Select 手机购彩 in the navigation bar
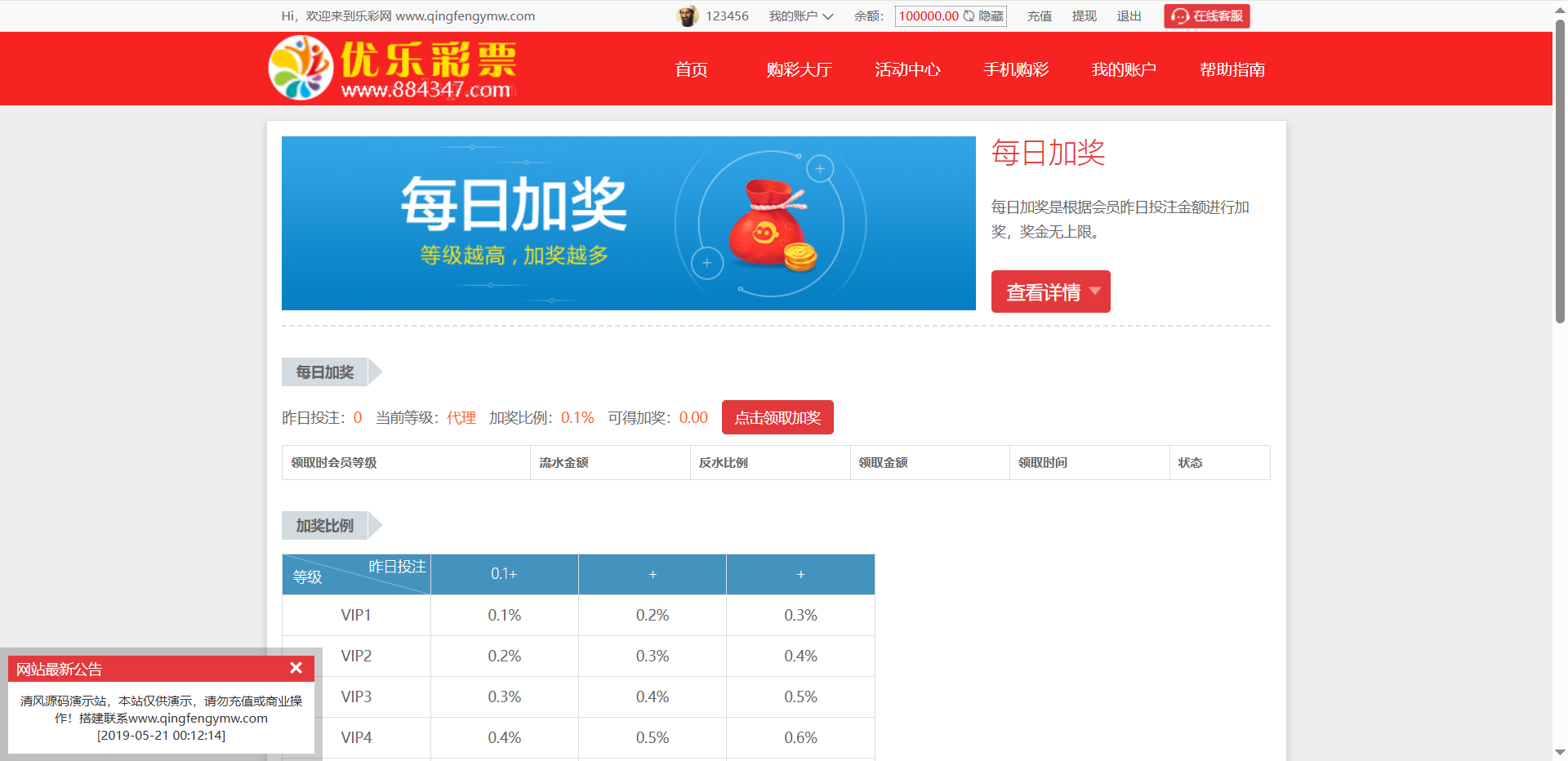The height and width of the screenshot is (761, 1568). [x=1015, y=69]
